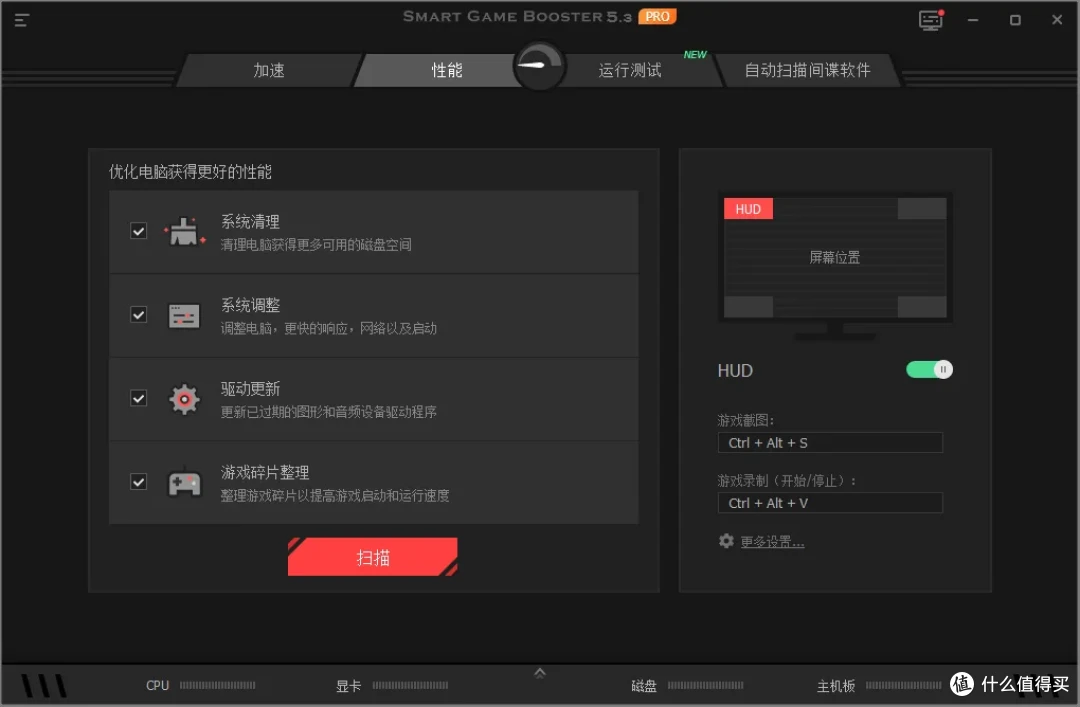
Task: Open the feedback monitor icon
Action: [x=931, y=20]
